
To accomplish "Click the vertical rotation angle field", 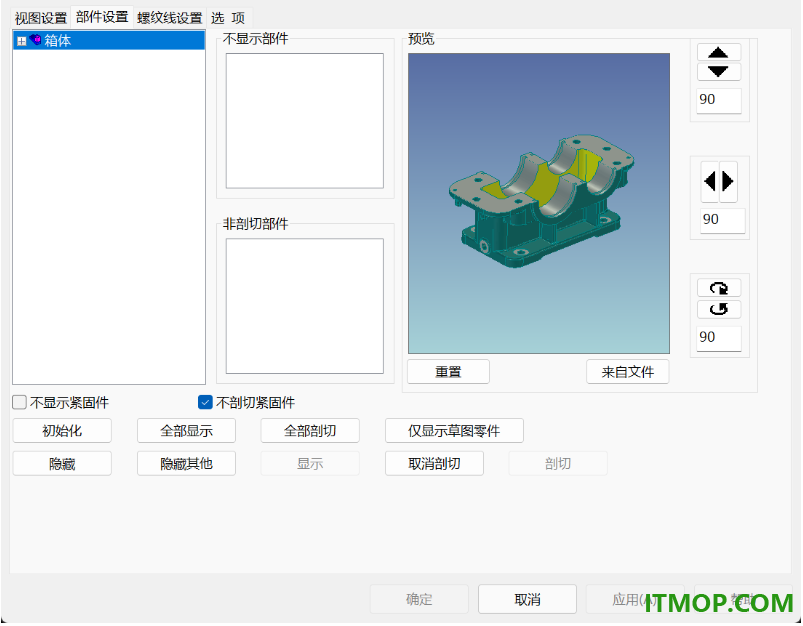I will (719, 100).
